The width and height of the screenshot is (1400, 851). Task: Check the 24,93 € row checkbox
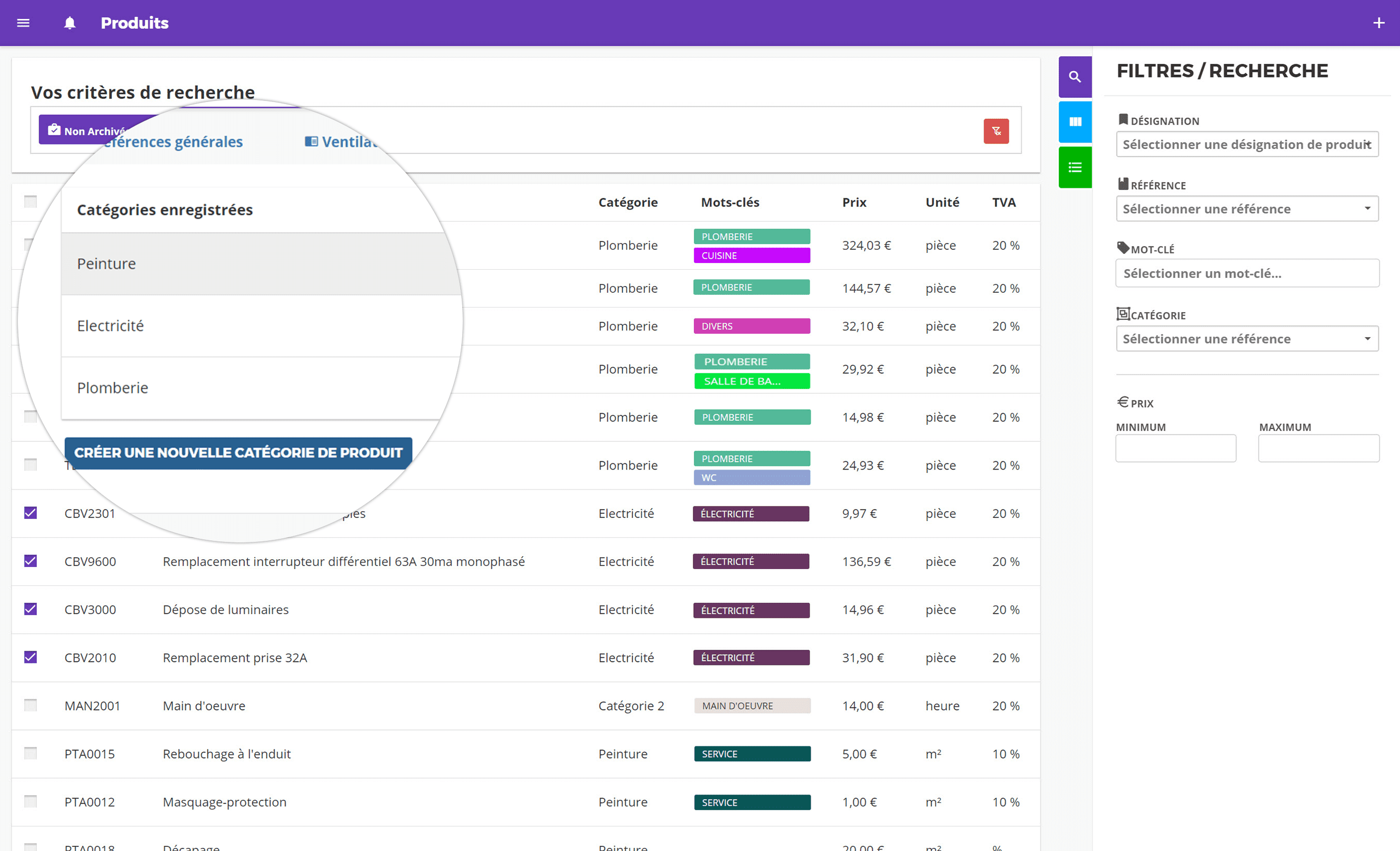click(x=31, y=464)
